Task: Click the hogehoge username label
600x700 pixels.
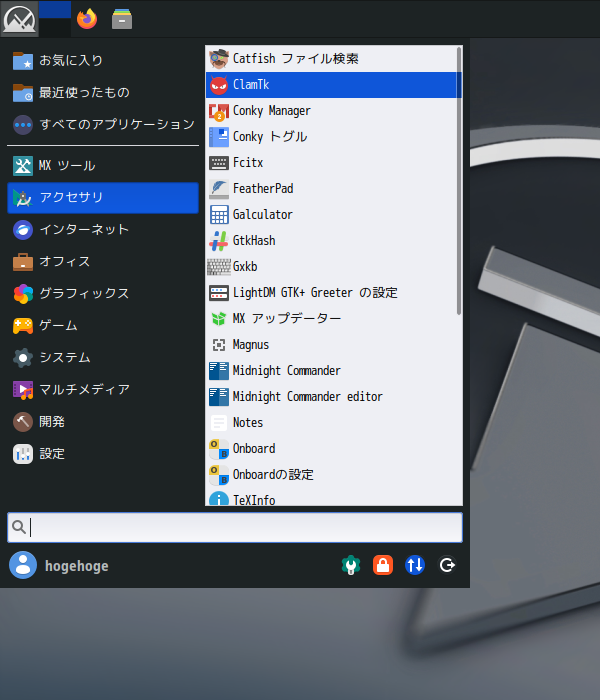Action: click(x=77, y=566)
